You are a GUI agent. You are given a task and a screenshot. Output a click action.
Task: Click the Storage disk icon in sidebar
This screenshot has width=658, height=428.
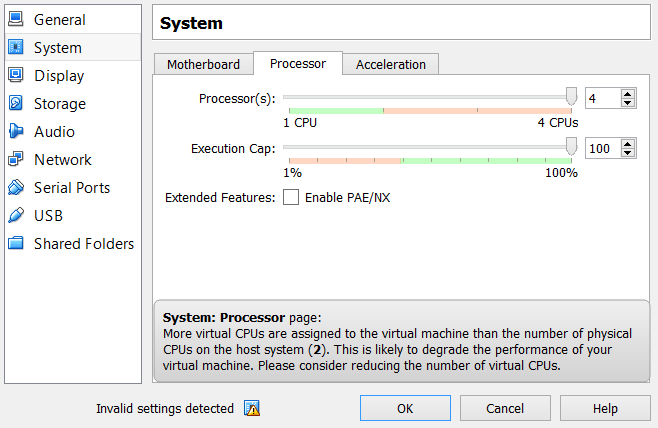tap(16, 104)
